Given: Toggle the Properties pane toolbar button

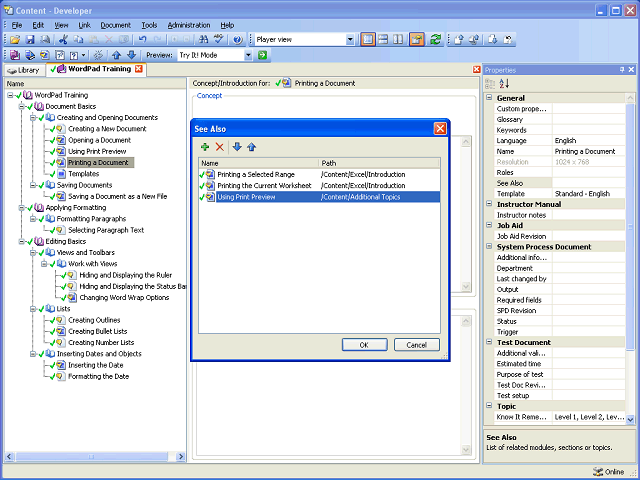Looking at the screenshot, I should coord(417,40).
